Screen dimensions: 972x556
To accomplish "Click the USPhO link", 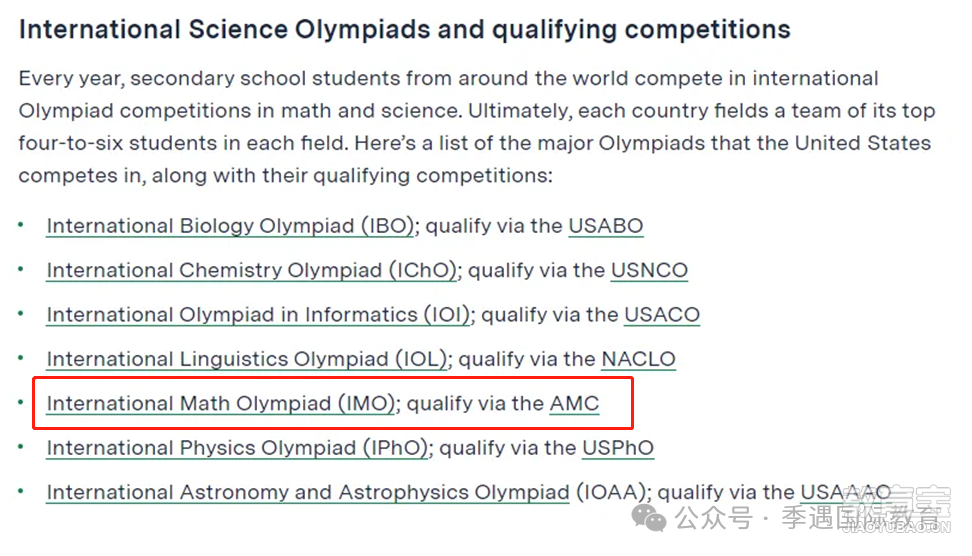I will [x=618, y=448].
